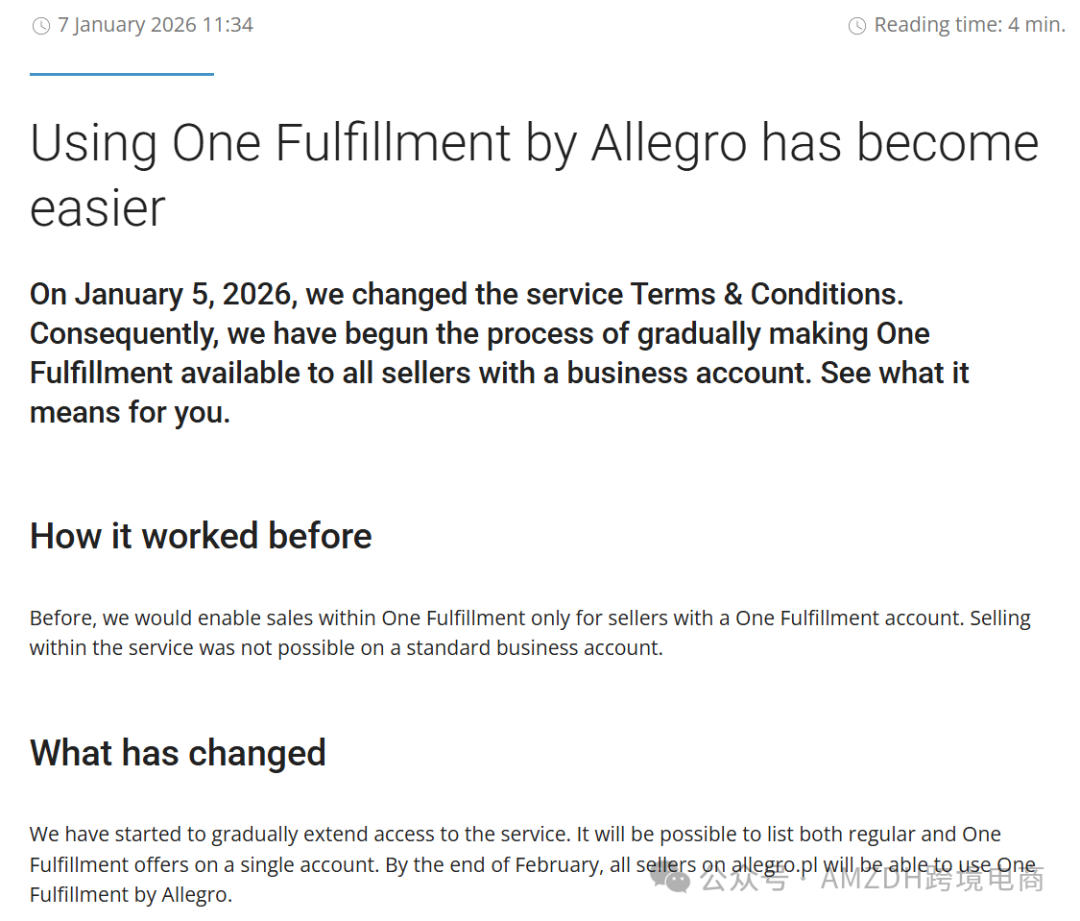Click the 'What has changed' heading
The image size is (1080, 921).
click(x=178, y=753)
